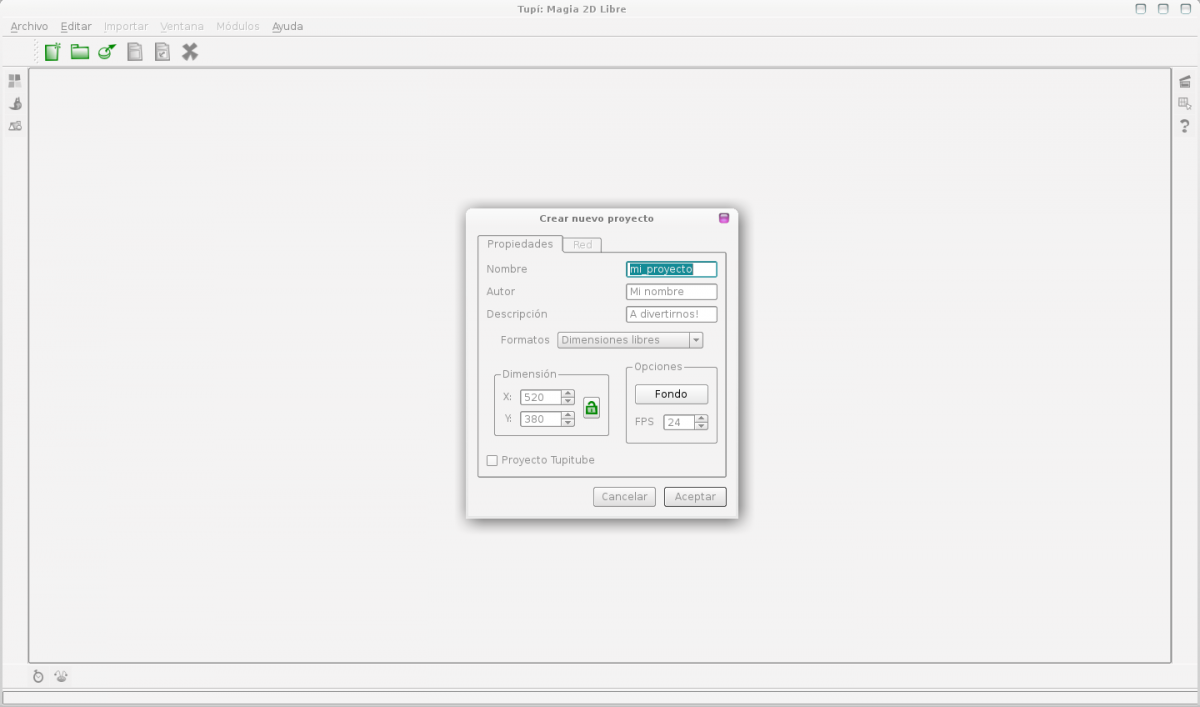This screenshot has height=707, width=1200.
Task: Click the open project folder icon
Action: click(x=80, y=52)
